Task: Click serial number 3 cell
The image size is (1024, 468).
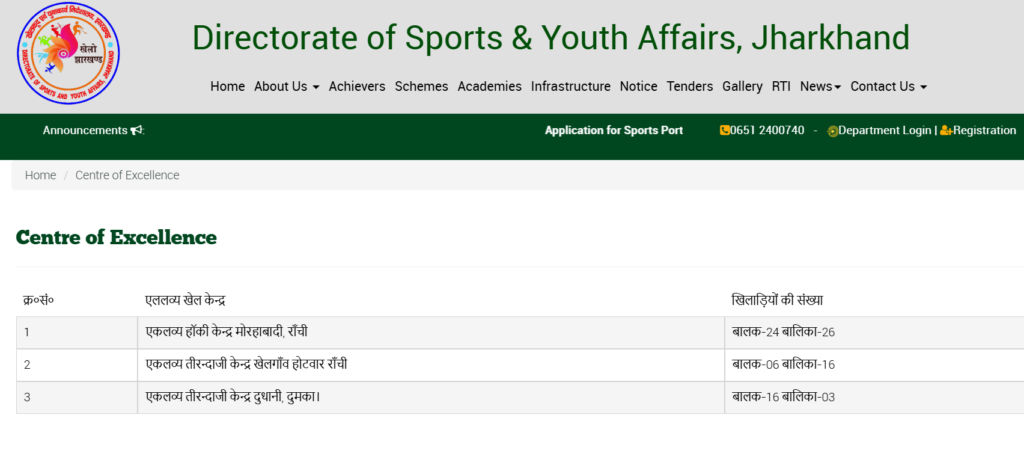Action: 77,397
